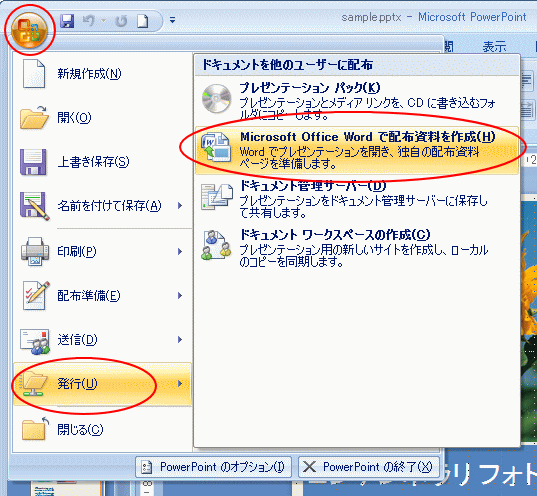Expand the 印刷 submenu arrow

coord(180,251)
